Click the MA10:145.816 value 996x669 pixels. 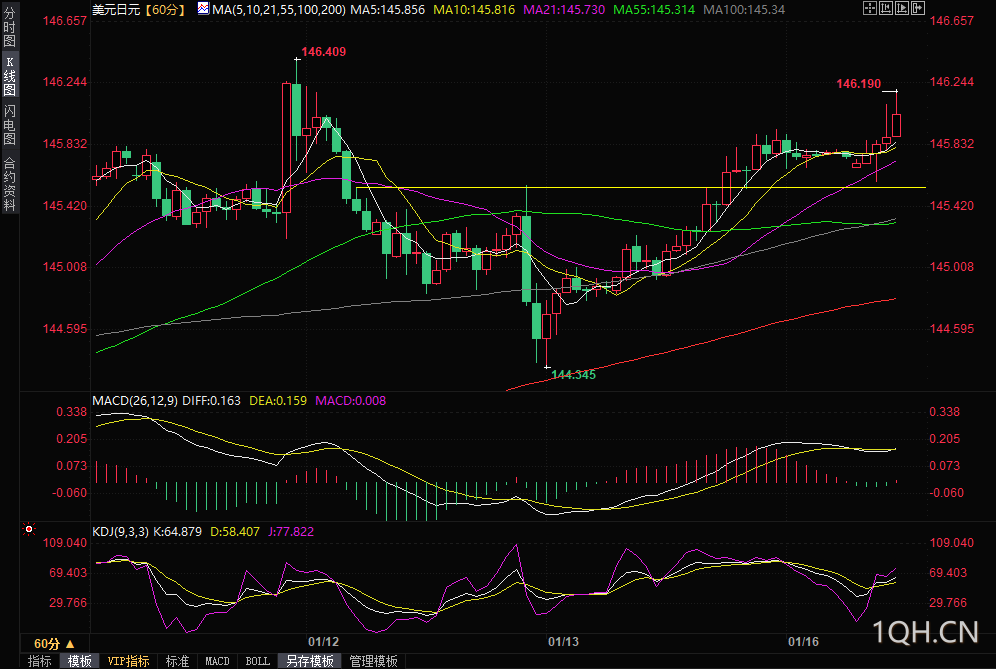pyautogui.click(x=474, y=10)
